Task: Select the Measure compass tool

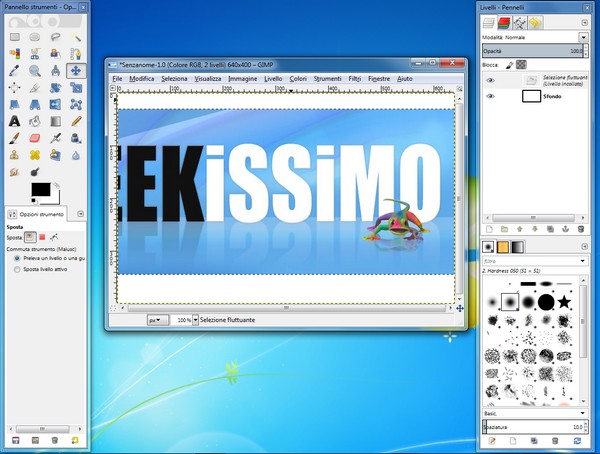Action: [x=55, y=71]
